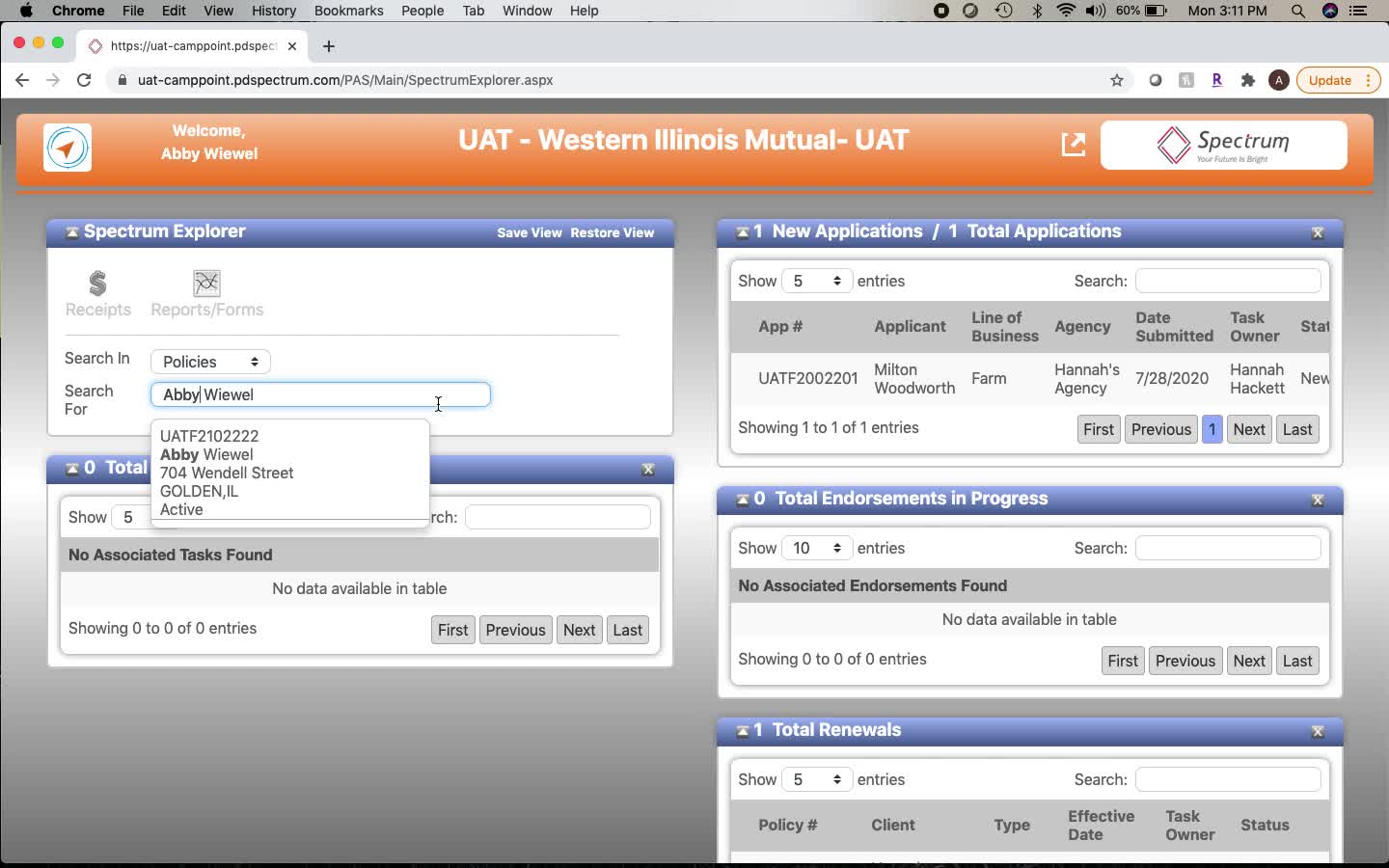The height and width of the screenshot is (868, 1389).
Task: Click Next in tasks panel pagination
Action: tap(579, 630)
